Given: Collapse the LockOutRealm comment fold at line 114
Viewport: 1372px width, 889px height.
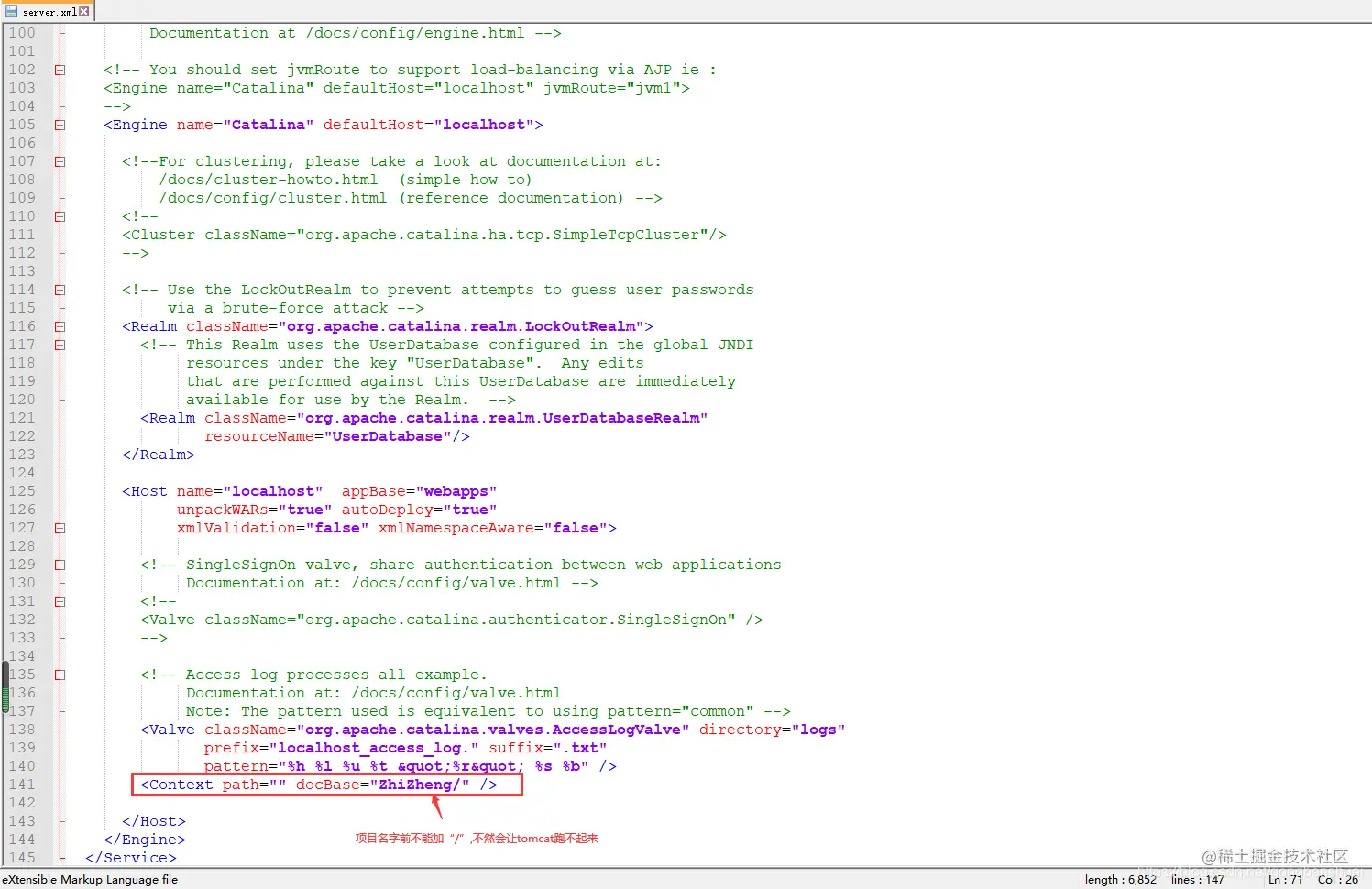Looking at the screenshot, I should [x=60, y=290].
